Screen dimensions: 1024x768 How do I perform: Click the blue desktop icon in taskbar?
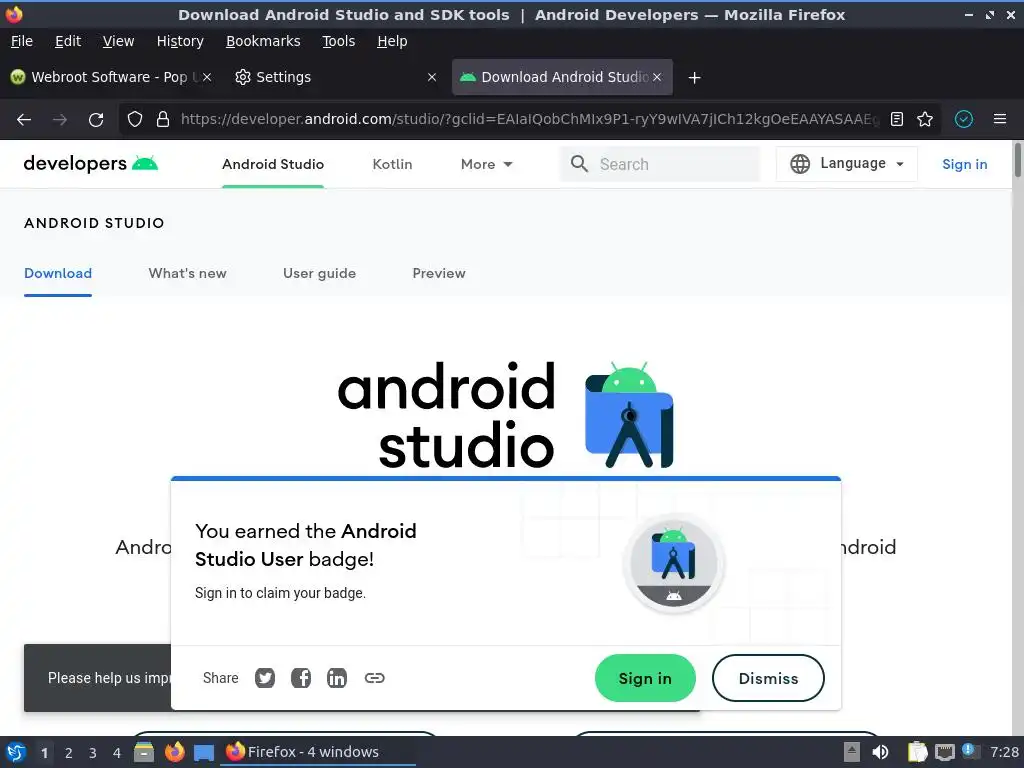(x=204, y=752)
